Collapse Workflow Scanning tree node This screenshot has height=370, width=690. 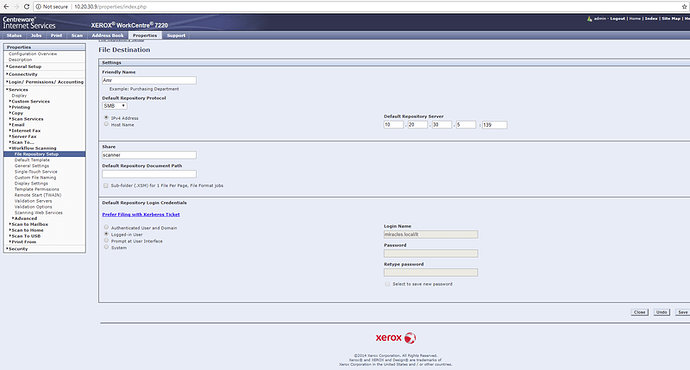pos(33,148)
